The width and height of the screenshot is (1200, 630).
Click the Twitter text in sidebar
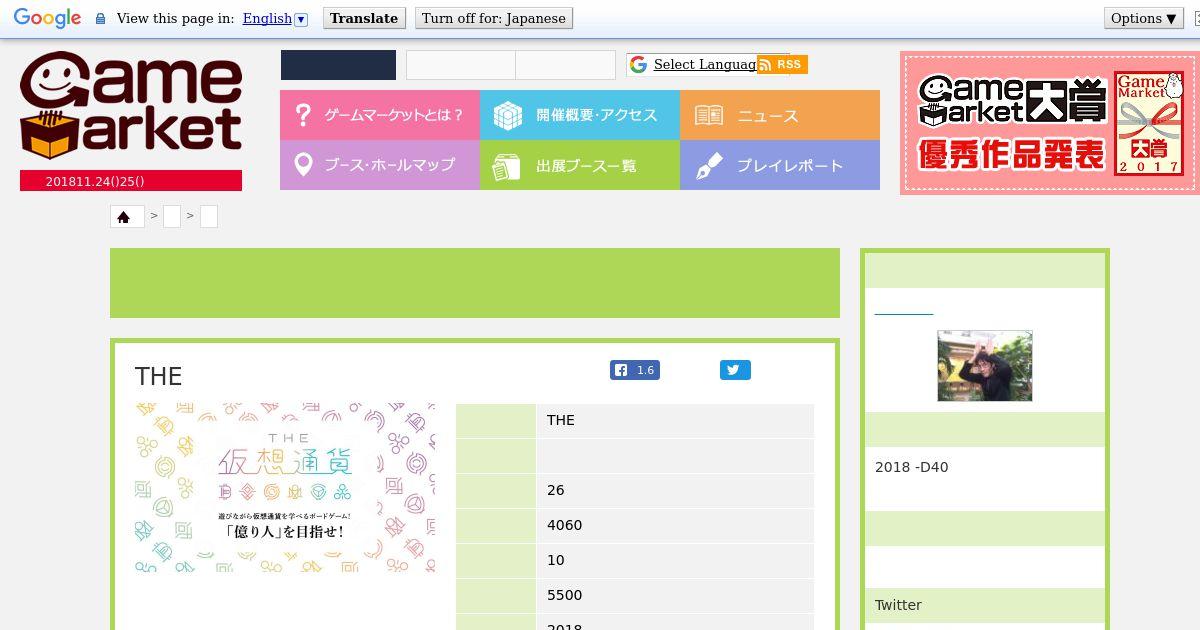click(898, 605)
